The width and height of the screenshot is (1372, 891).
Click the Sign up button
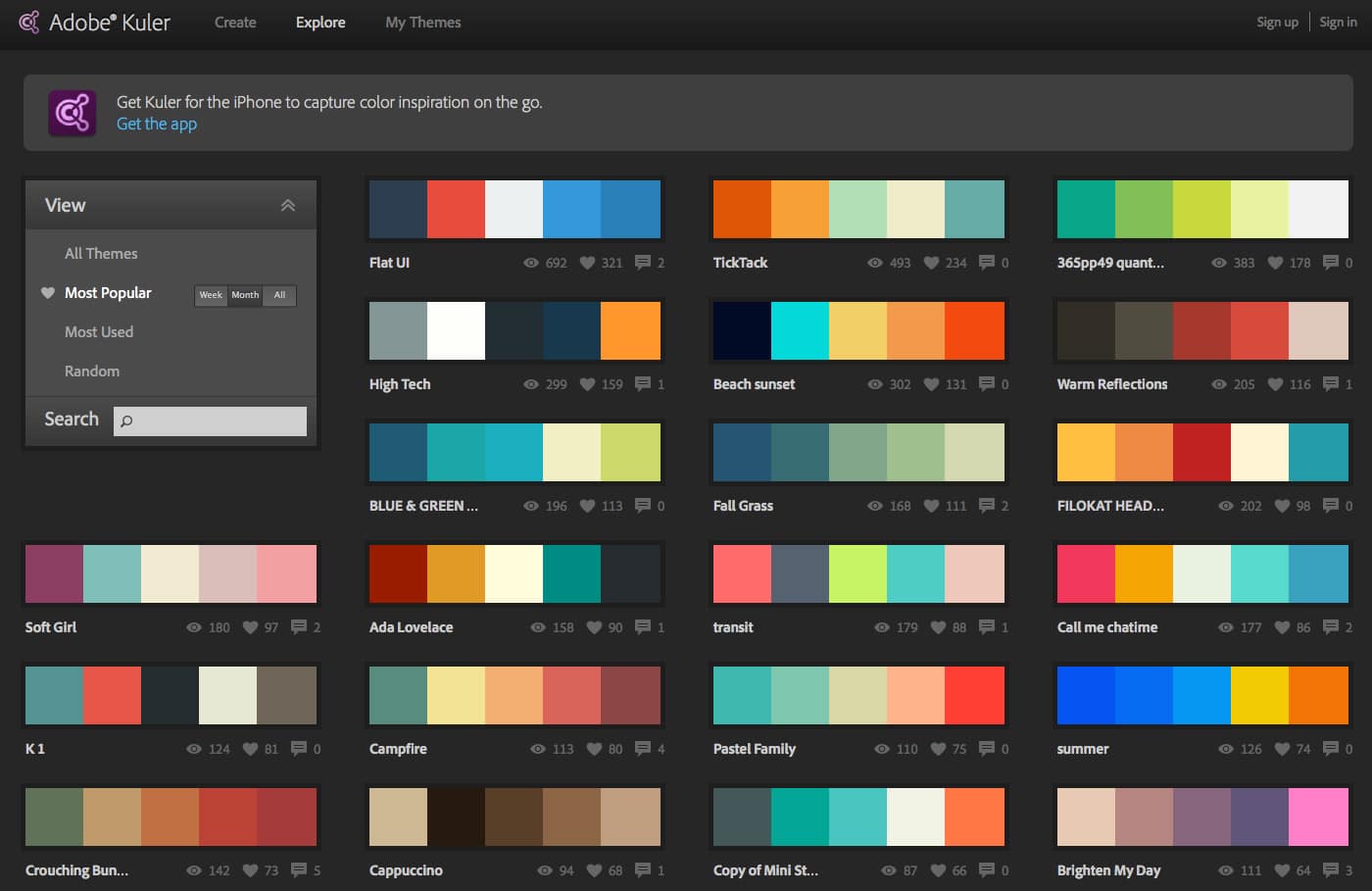point(1277,22)
